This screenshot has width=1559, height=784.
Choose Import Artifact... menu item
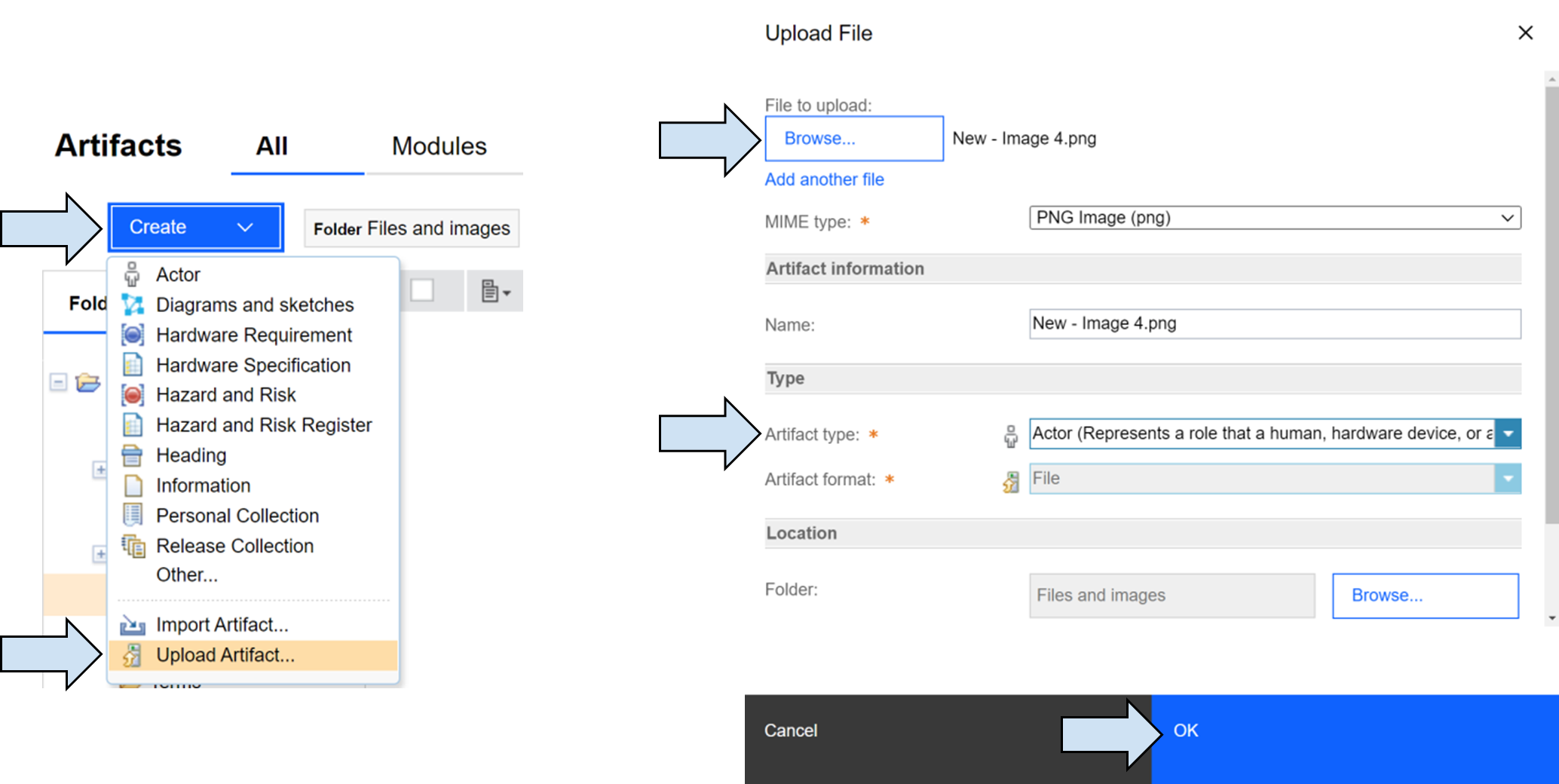coord(253,625)
